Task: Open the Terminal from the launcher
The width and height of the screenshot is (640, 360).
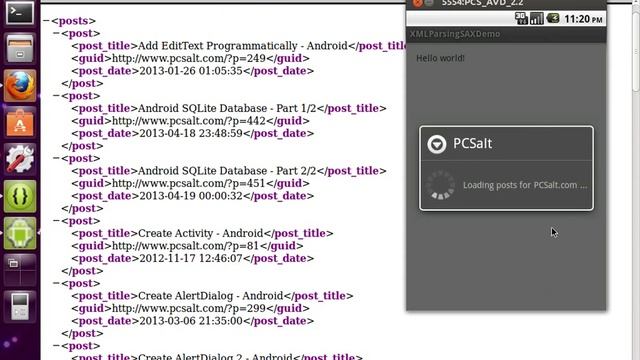Action: 19,12
